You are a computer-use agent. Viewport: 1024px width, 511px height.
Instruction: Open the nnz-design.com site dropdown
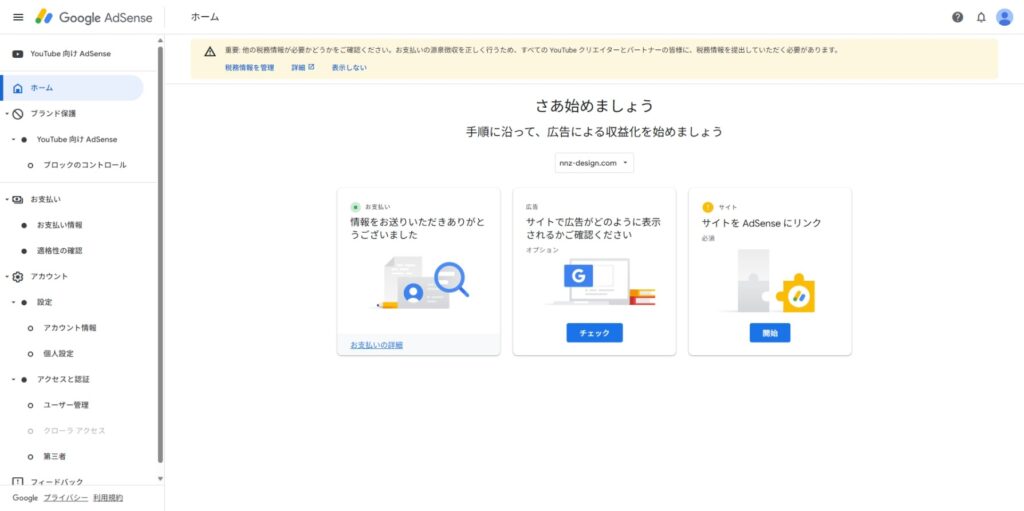pos(594,162)
